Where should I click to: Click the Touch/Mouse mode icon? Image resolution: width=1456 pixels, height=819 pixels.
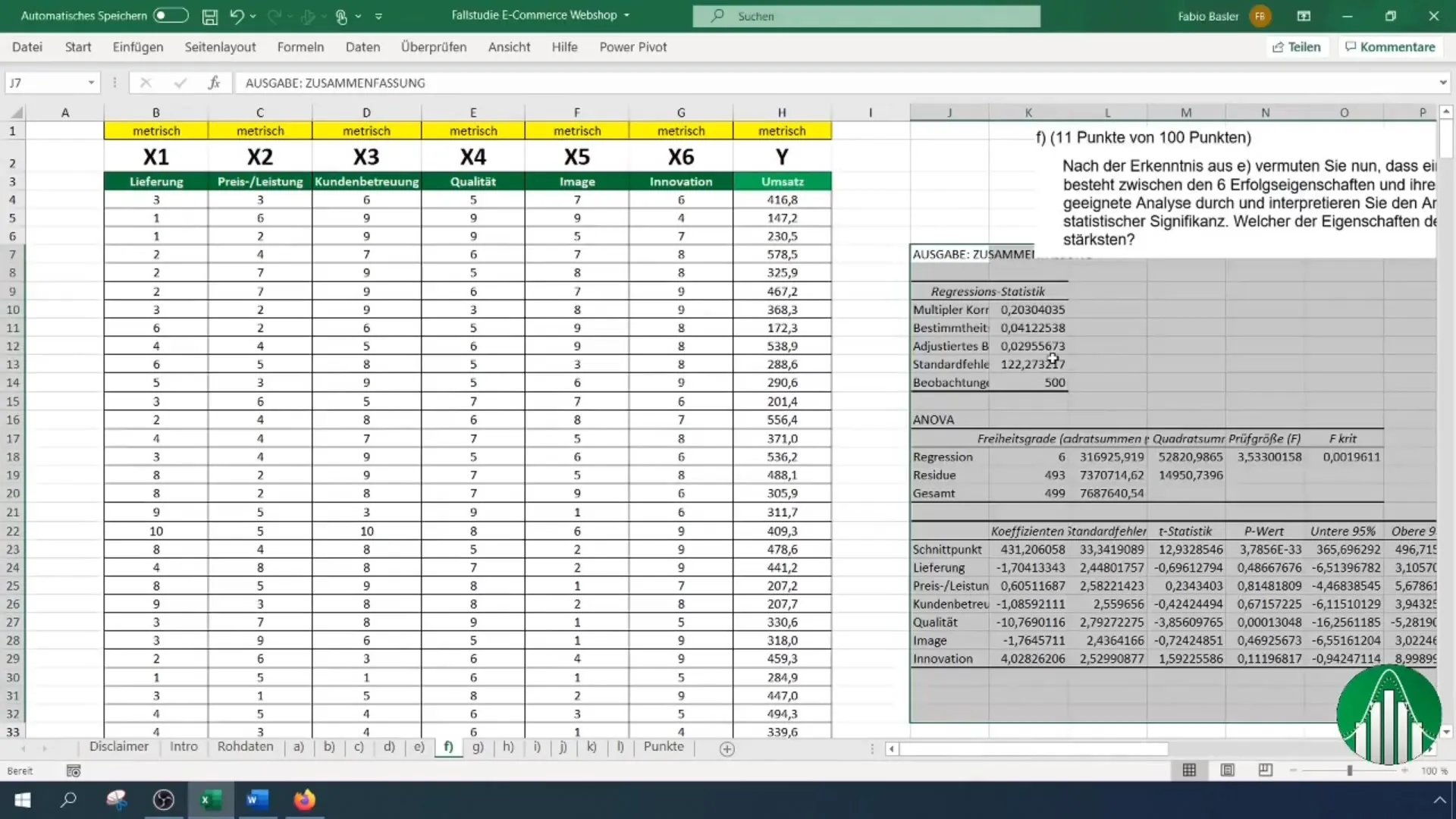(341, 16)
